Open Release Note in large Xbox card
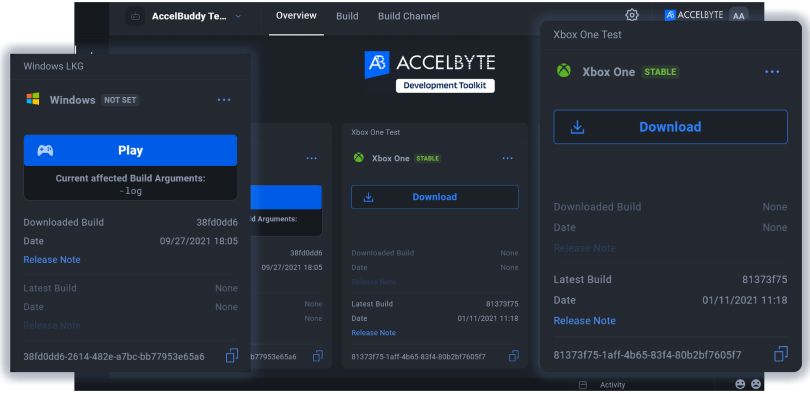The height and width of the screenshot is (394, 810). click(584, 321)
